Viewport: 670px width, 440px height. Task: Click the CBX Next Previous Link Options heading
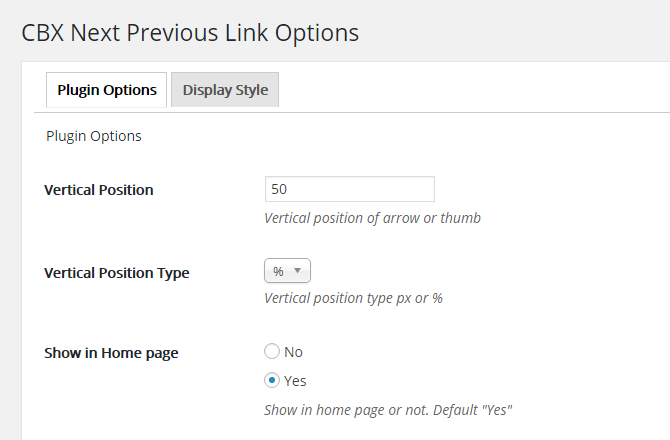click(190, 32)
